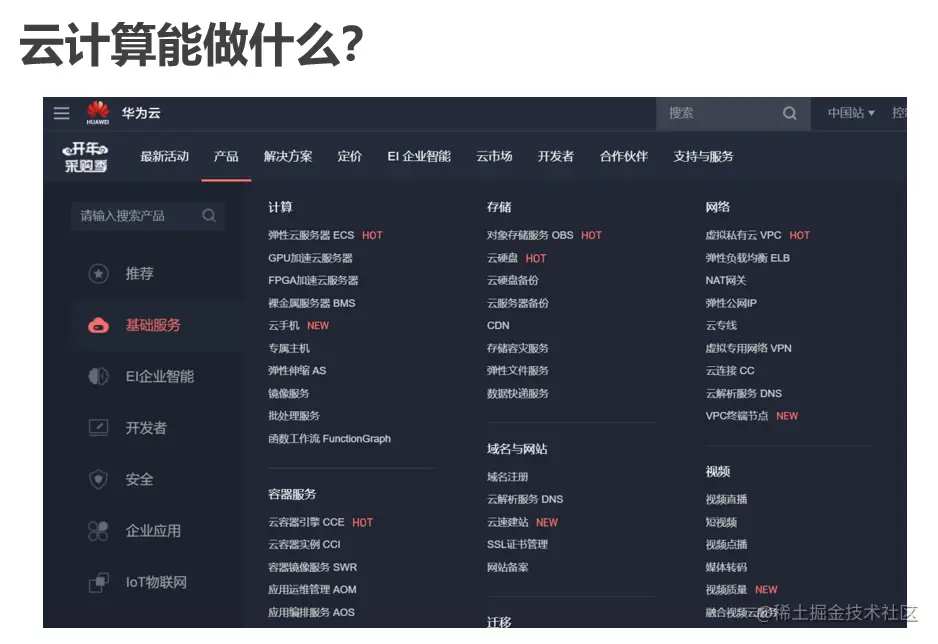Open the 支持与服务 menu

click(704, 157)
